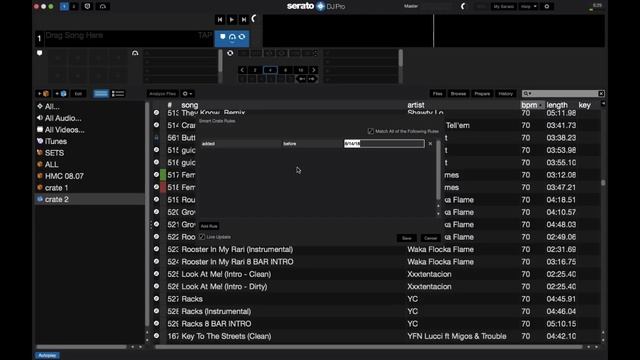Image resolution: width=640 pixels, height=360 pixels.
Task: Click the Add Rule button
Action: pos(209,226)
